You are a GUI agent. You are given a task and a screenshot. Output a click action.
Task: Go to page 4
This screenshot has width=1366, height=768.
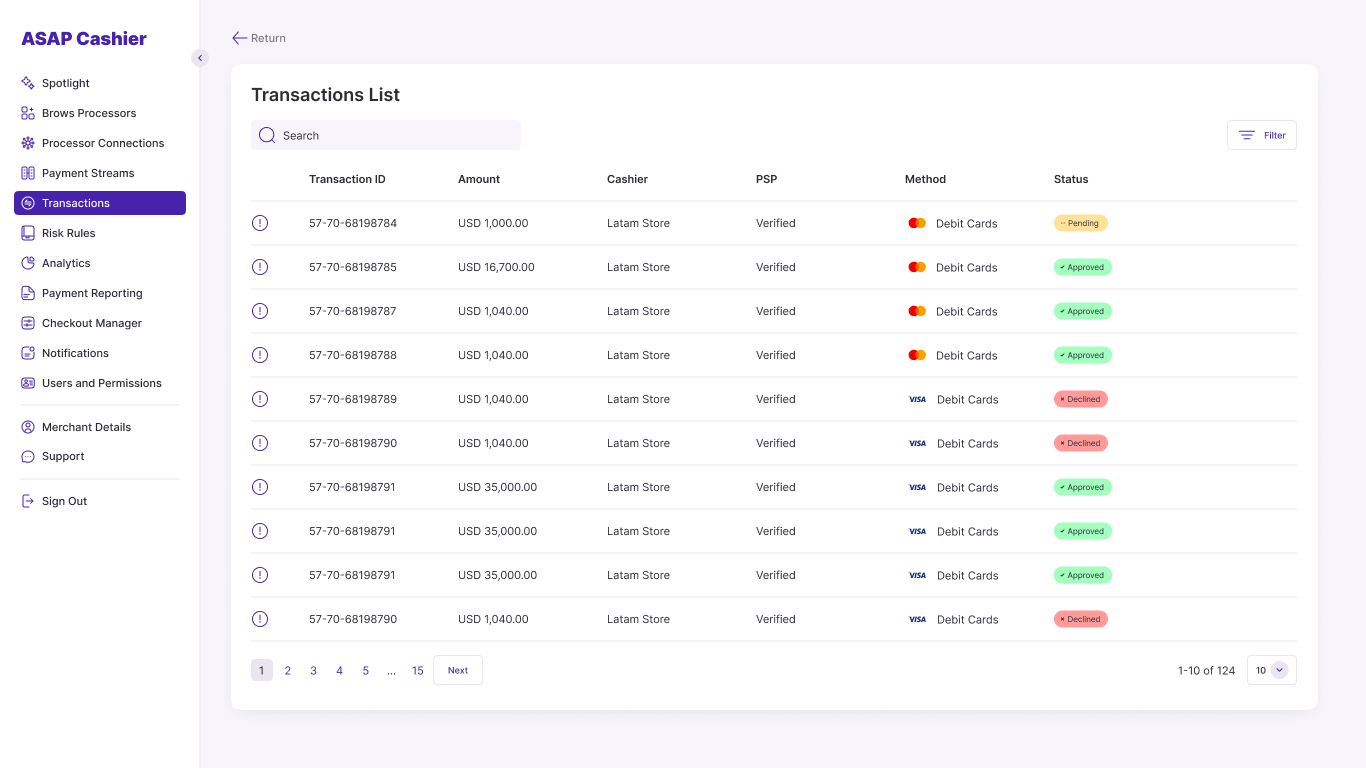(340, 670)
